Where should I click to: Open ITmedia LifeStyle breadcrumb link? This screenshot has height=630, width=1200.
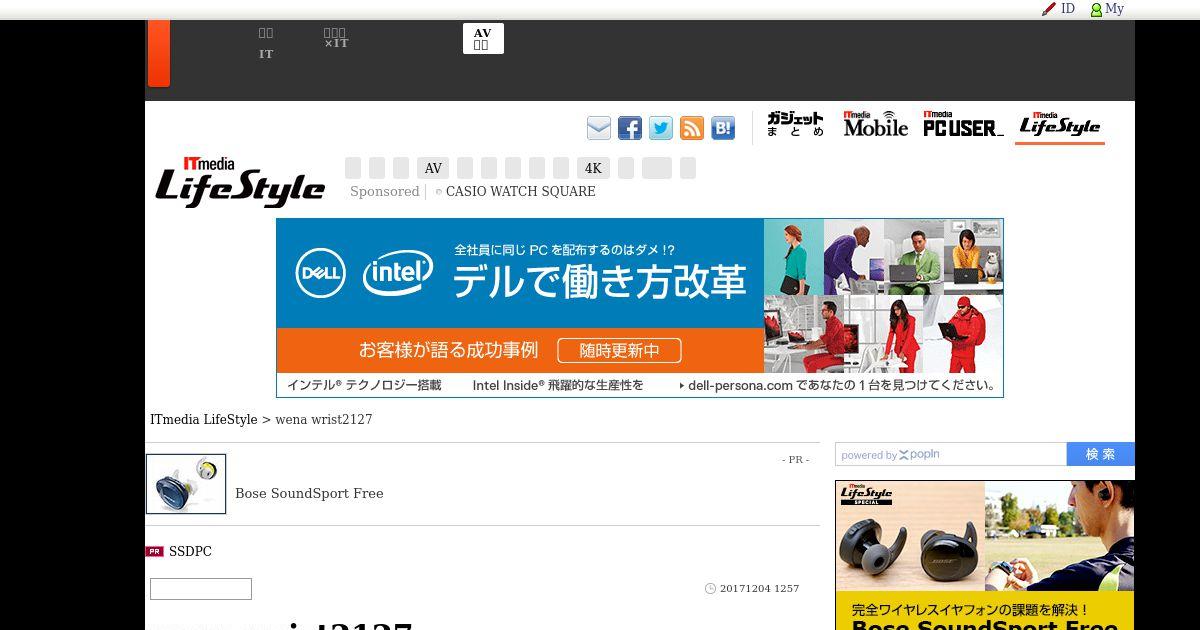tap(204, 420)
